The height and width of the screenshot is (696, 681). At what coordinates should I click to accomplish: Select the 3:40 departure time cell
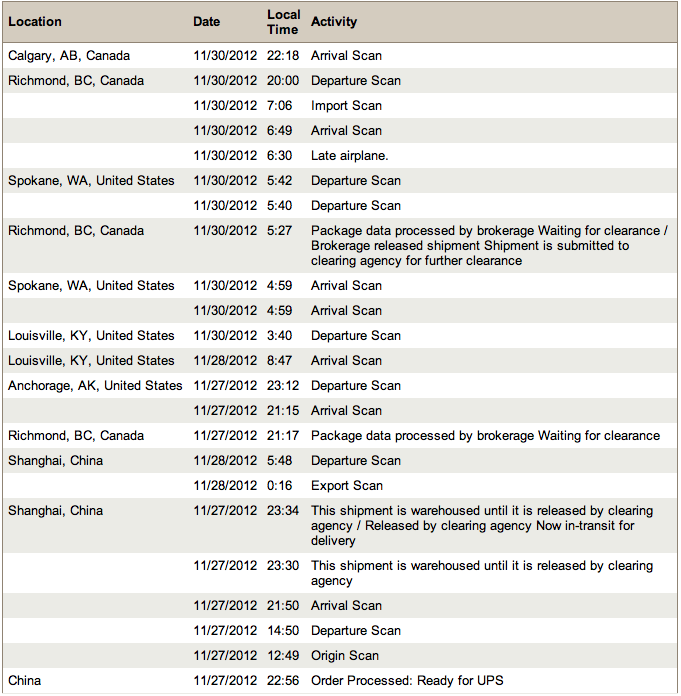click(x=281, y=336)
